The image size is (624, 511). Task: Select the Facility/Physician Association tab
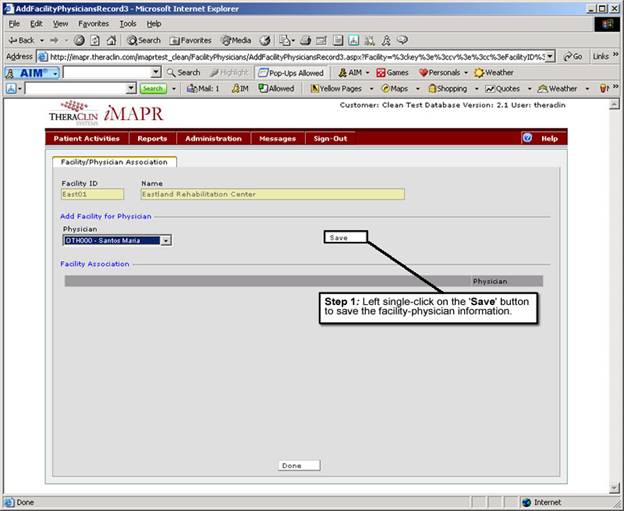click(x=113, y=162)
